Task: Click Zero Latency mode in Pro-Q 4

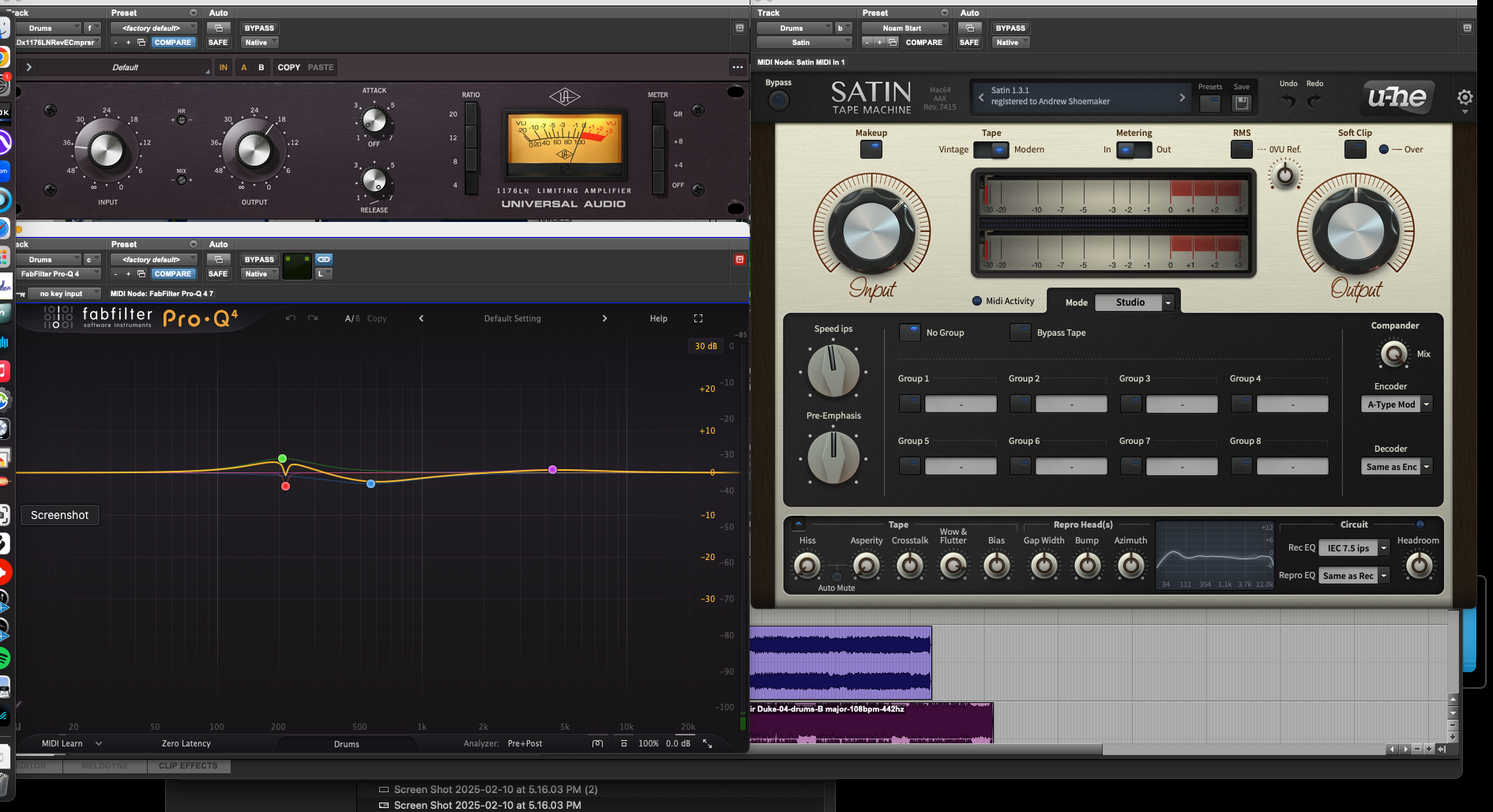Action: tap(186, 743)
